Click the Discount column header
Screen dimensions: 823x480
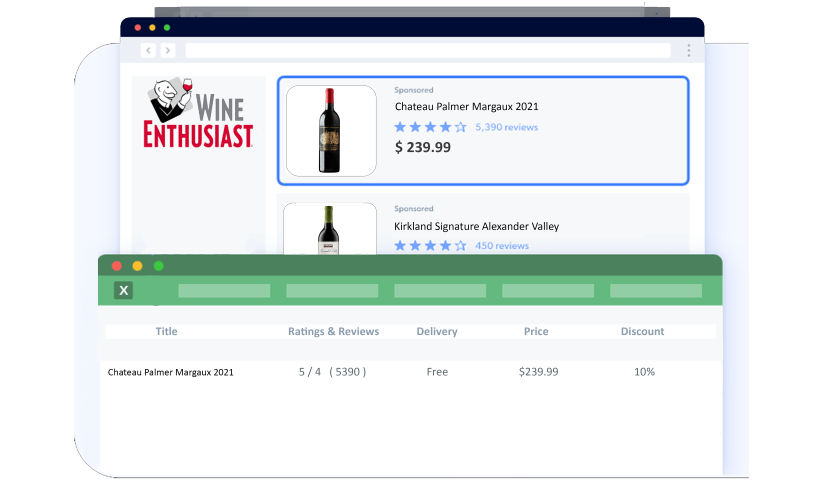click(x=642, y=332)
